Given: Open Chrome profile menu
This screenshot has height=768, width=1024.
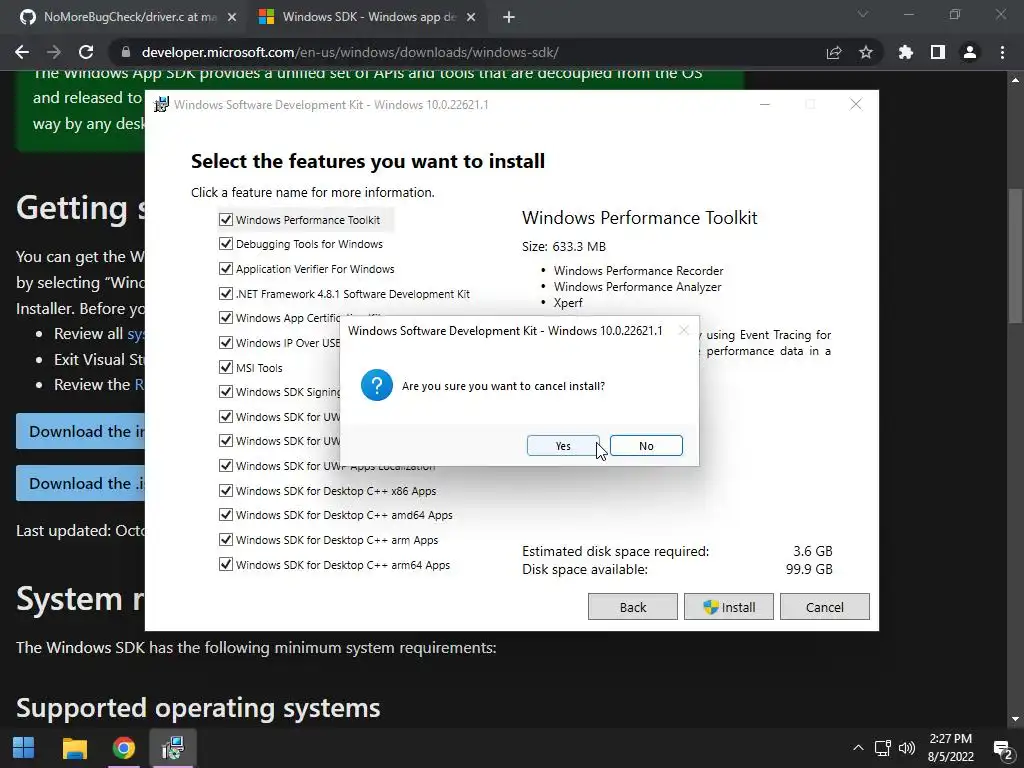Looking at the screenshot, I should pyautogui.click(x=970, y=52).
